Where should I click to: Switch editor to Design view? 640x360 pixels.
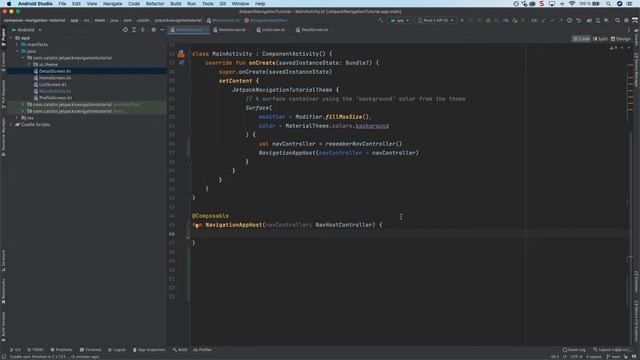click(x=621, y=39)
